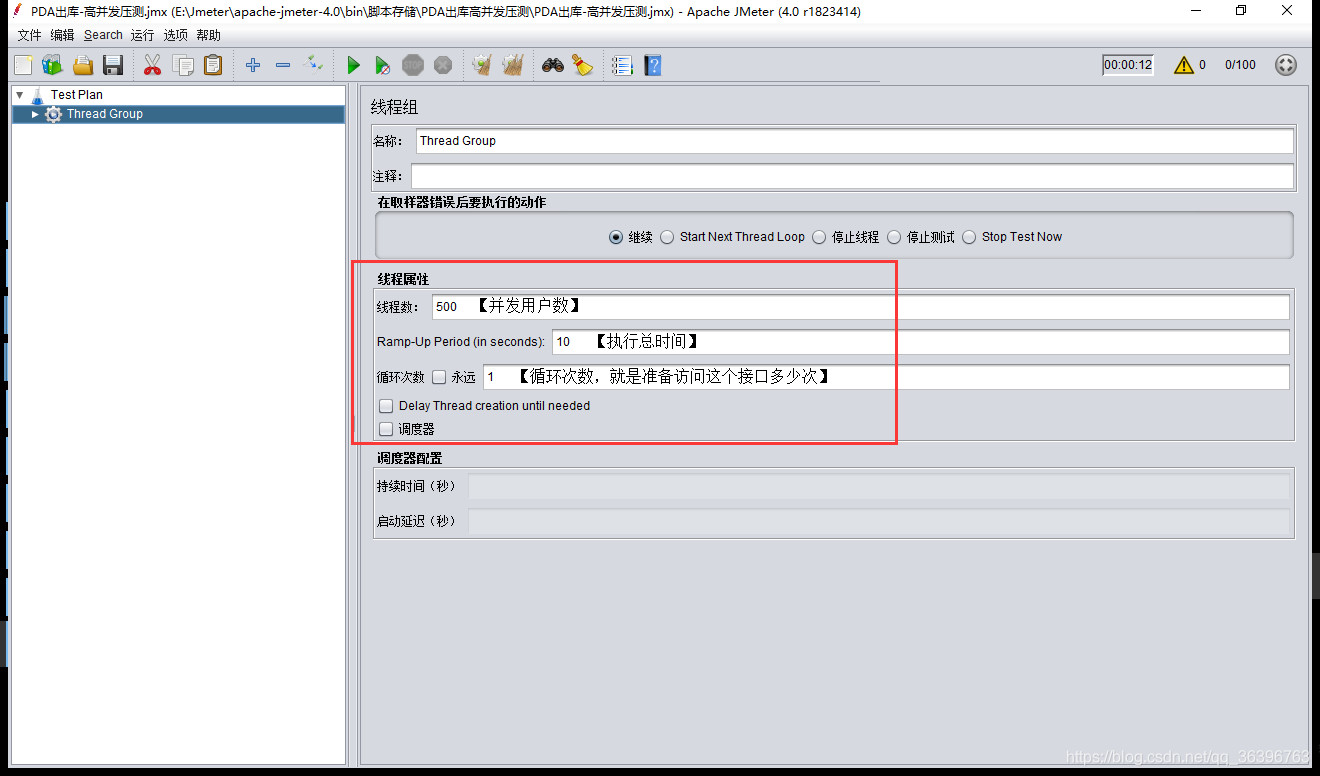Click the warning count 0 beside triangle
This screenshot has width=1320, height=776.
[x=1202, y=65]
